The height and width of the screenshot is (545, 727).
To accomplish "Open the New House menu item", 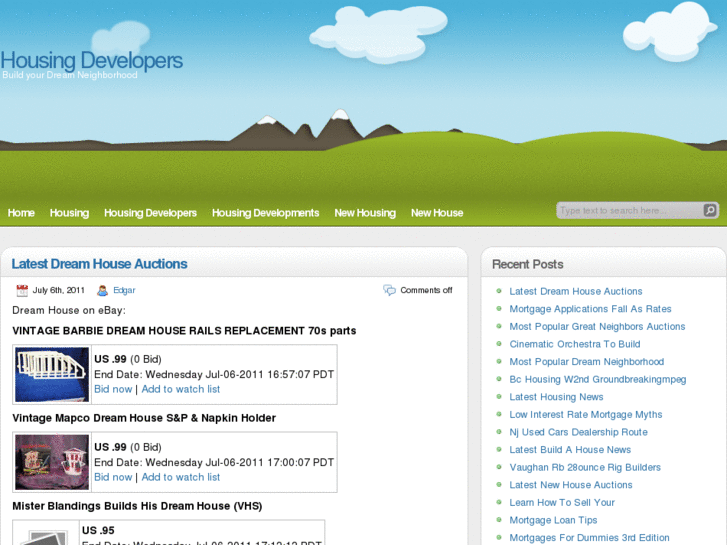I will pyautogui.click(x=437, y=213).
